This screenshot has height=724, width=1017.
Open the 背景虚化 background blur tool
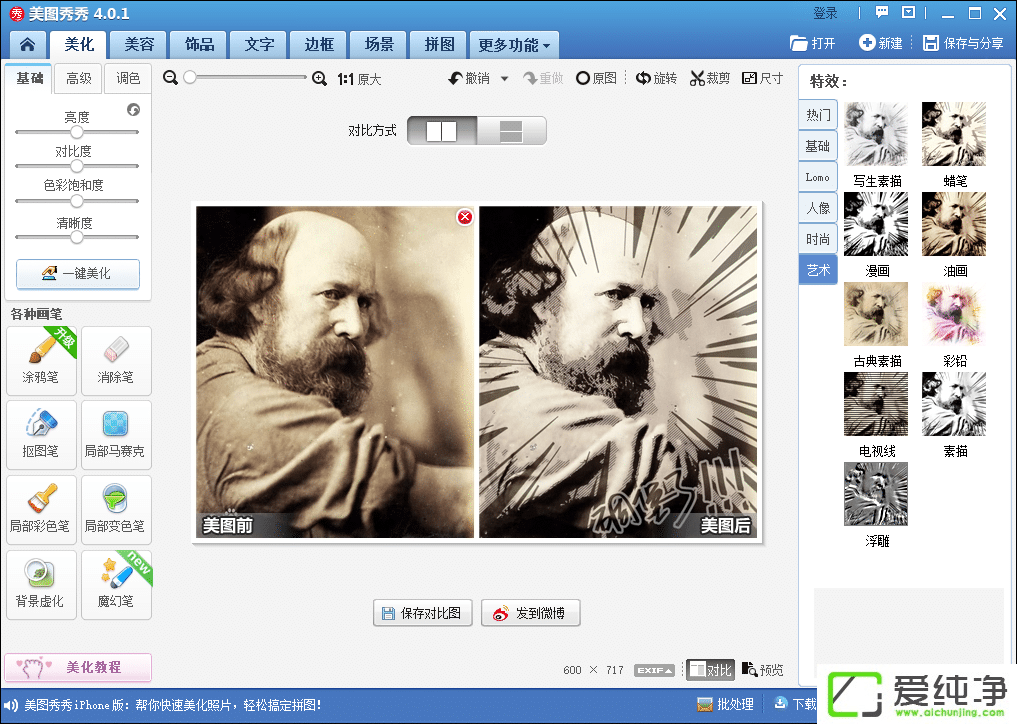(x=41, y=583)
